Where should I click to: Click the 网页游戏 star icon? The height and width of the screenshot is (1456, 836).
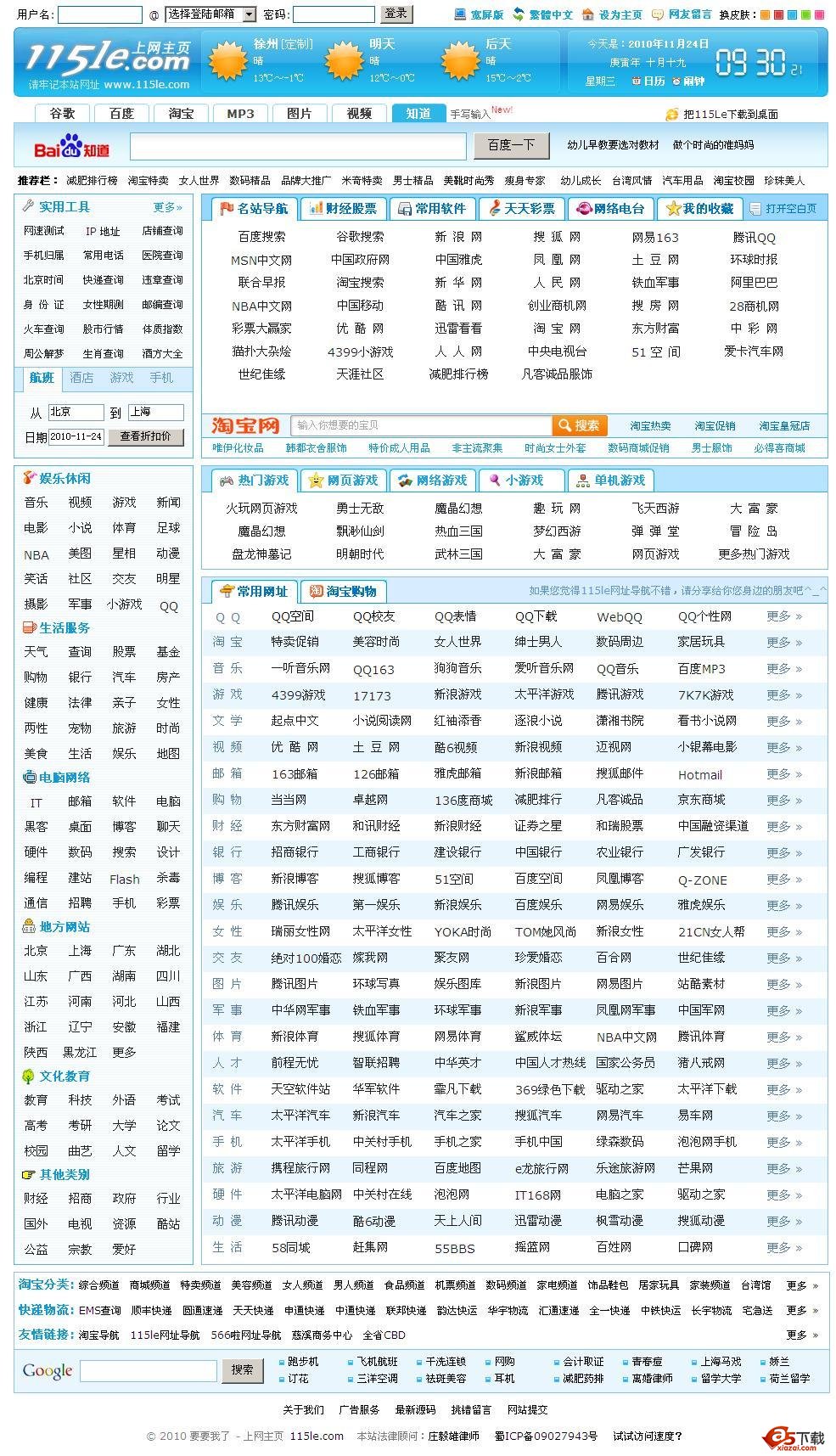316,481
